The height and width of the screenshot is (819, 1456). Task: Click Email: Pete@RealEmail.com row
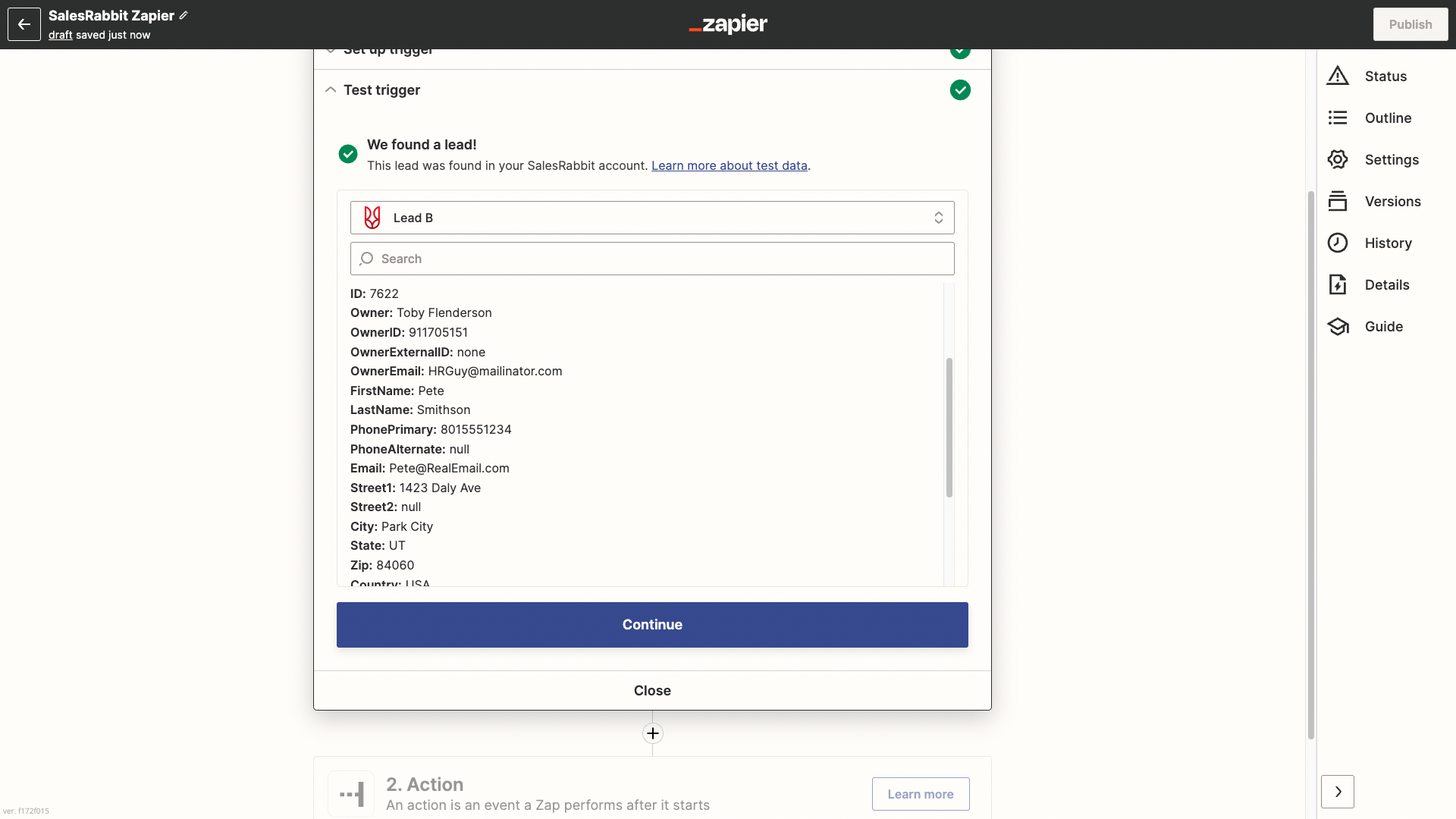pyautogui.click(x=430, y=468)
